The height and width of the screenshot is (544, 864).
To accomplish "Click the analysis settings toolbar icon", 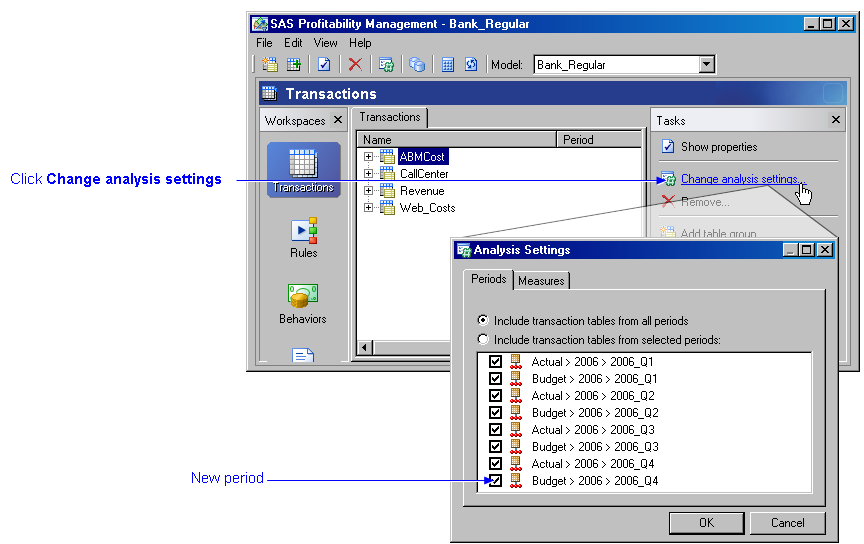I will (386, 65).
